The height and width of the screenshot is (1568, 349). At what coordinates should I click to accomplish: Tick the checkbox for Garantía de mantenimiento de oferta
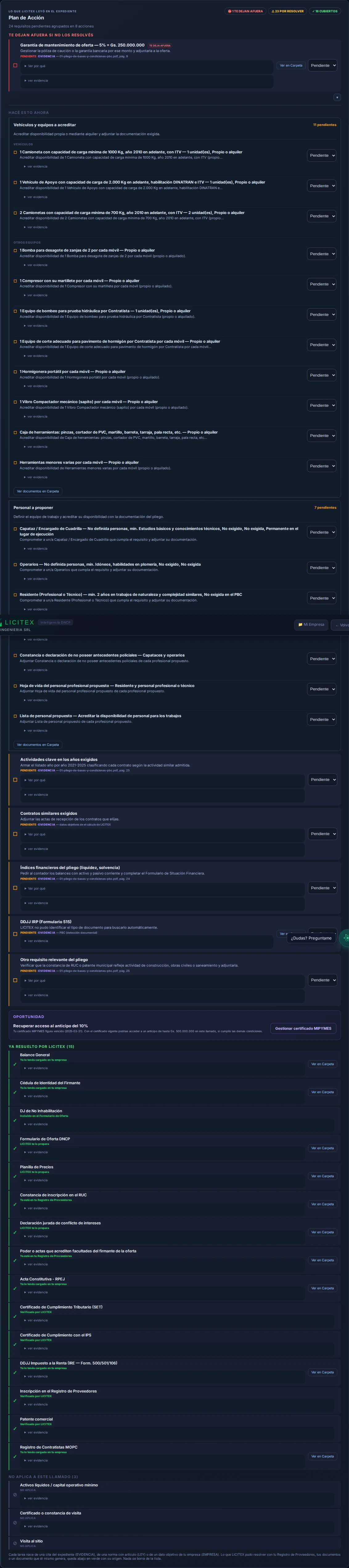pos(15,65)
